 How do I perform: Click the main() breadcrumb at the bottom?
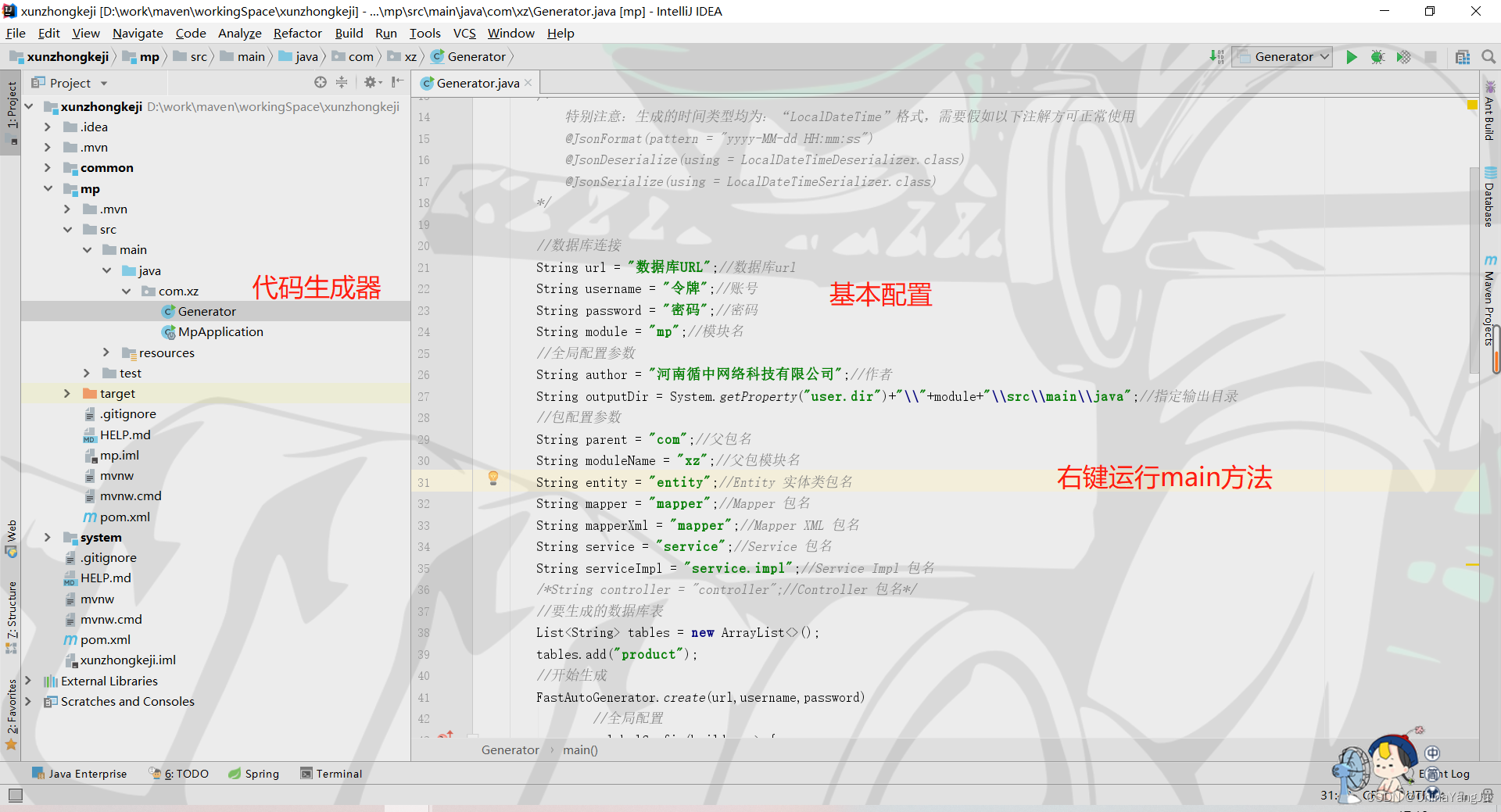tap(579, 749)
